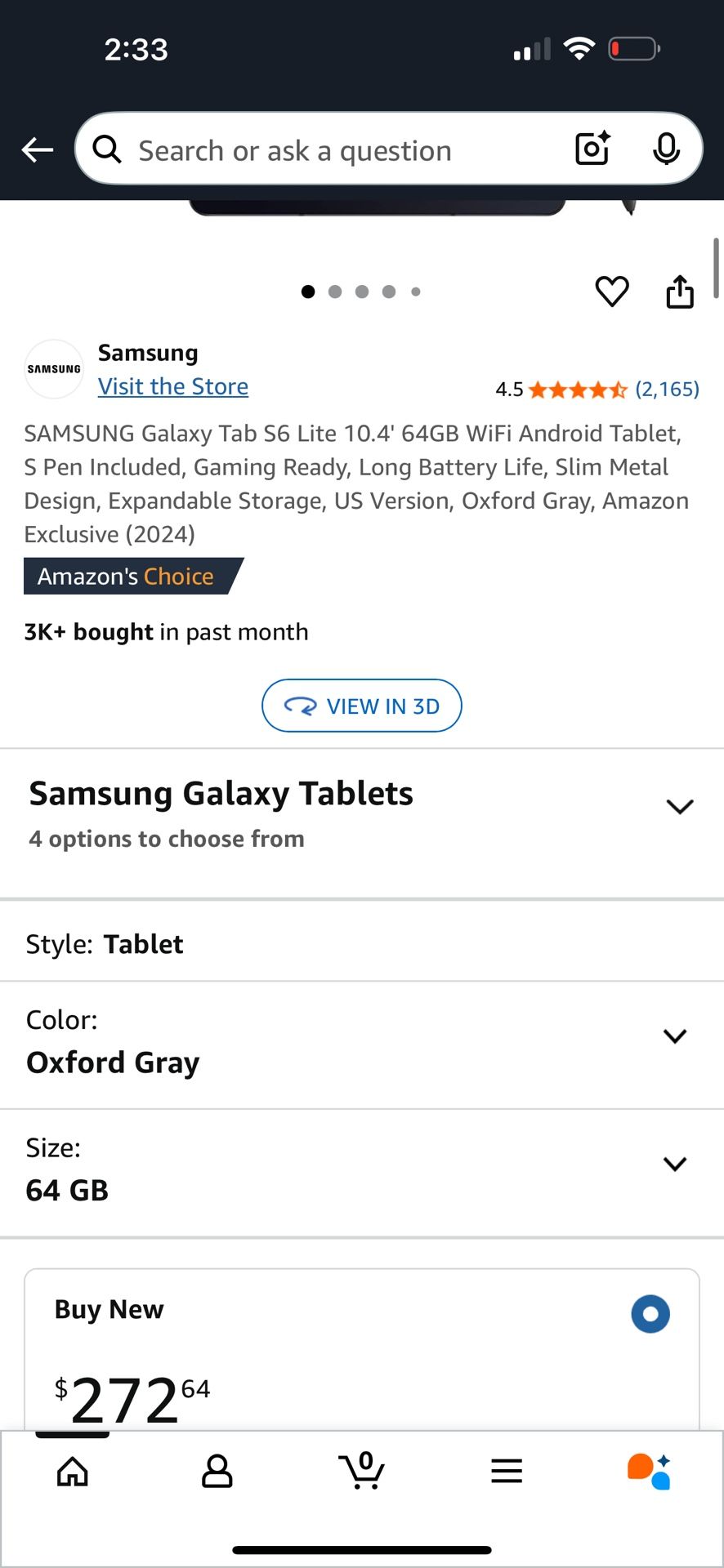Select the Buy New radio button
This screenshot has height=1568, width=724.
(650, 1314)
